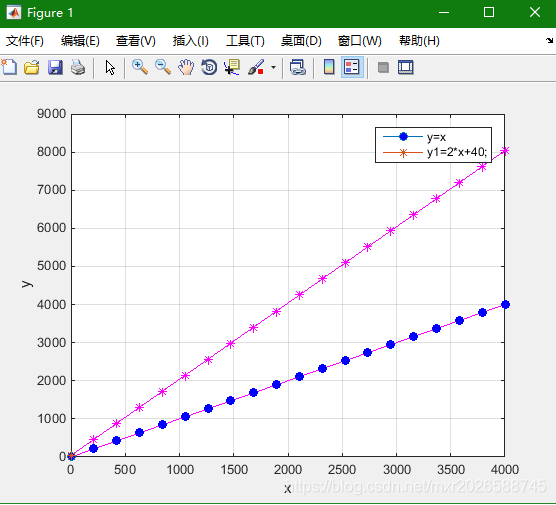Expand the brush color dropdown arrow
556x505 pixels.
click(273, 67)
